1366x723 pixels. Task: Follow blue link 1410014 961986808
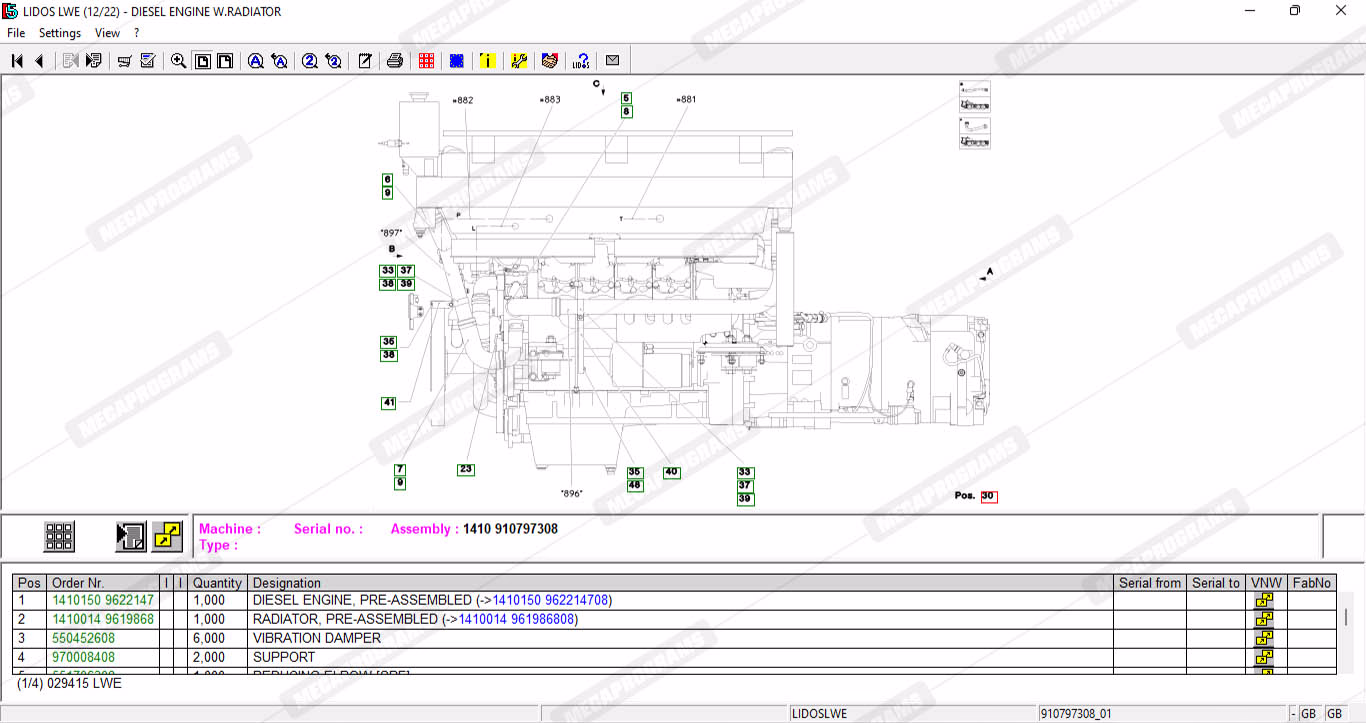tap(516, 619)
